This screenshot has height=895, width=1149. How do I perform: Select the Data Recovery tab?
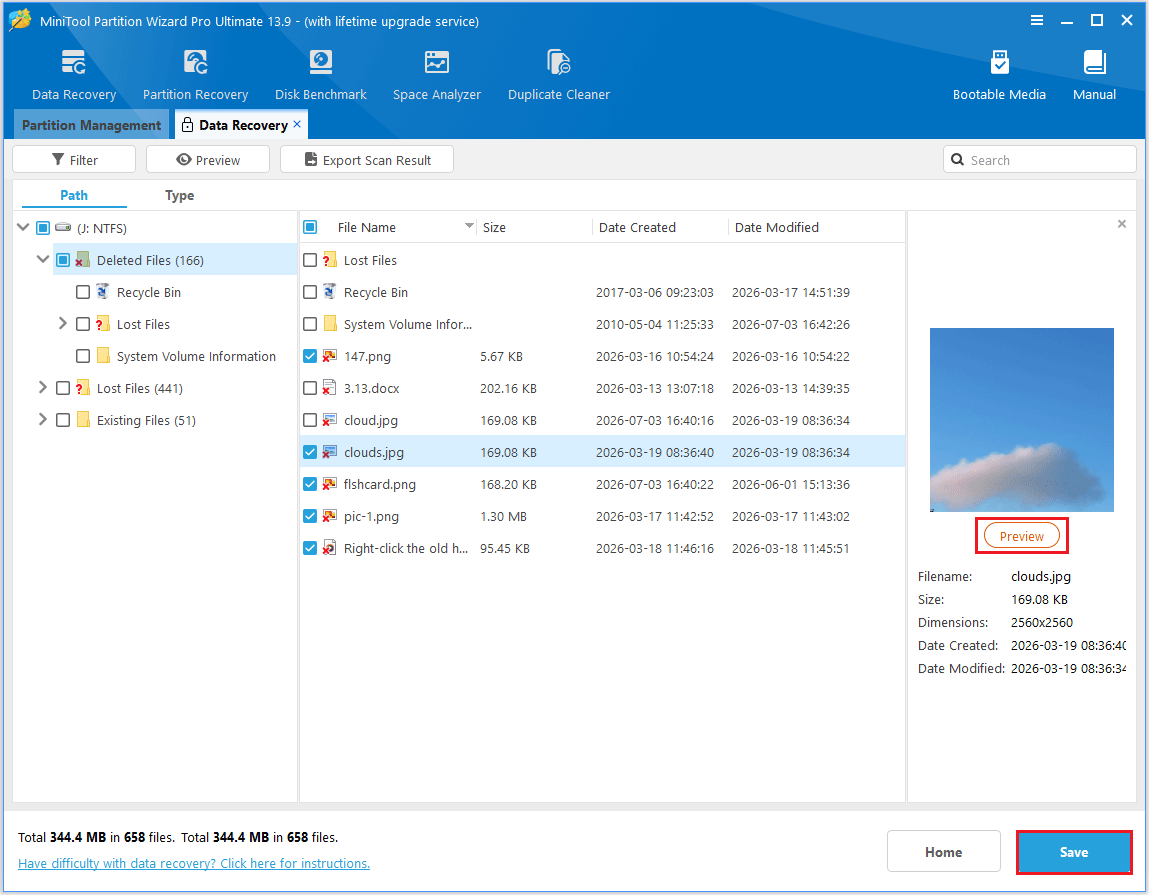coord(241,125)
